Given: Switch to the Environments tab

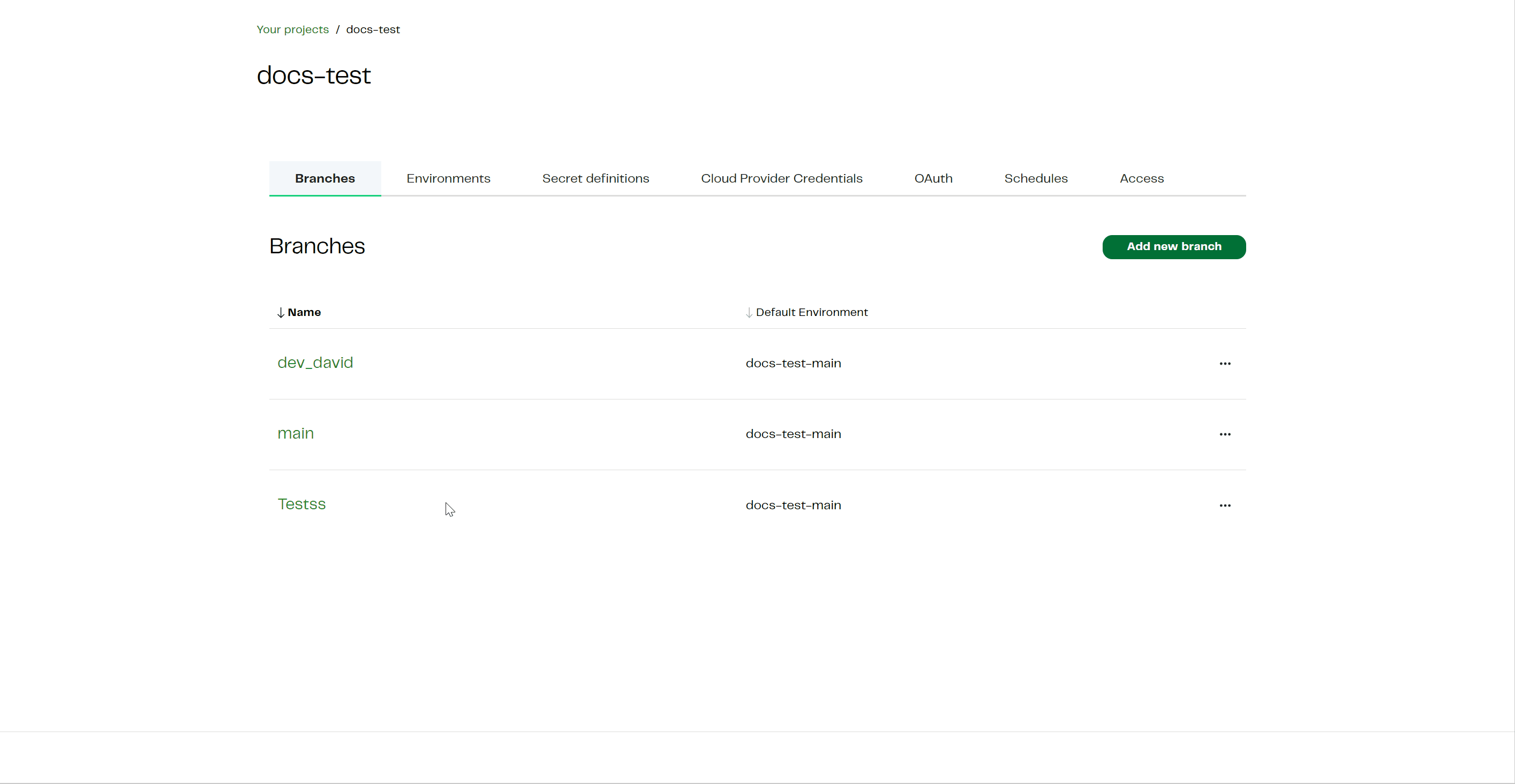Looking at the screenshot, I should (448, 178).
